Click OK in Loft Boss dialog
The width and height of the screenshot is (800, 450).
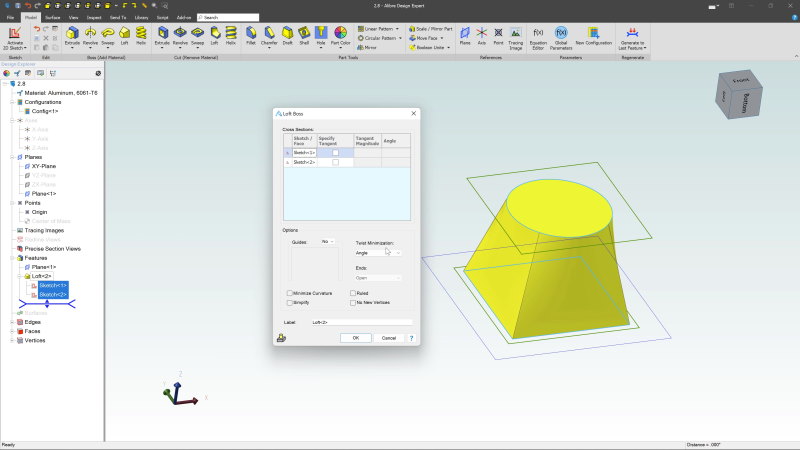click(x=355, y=338)
